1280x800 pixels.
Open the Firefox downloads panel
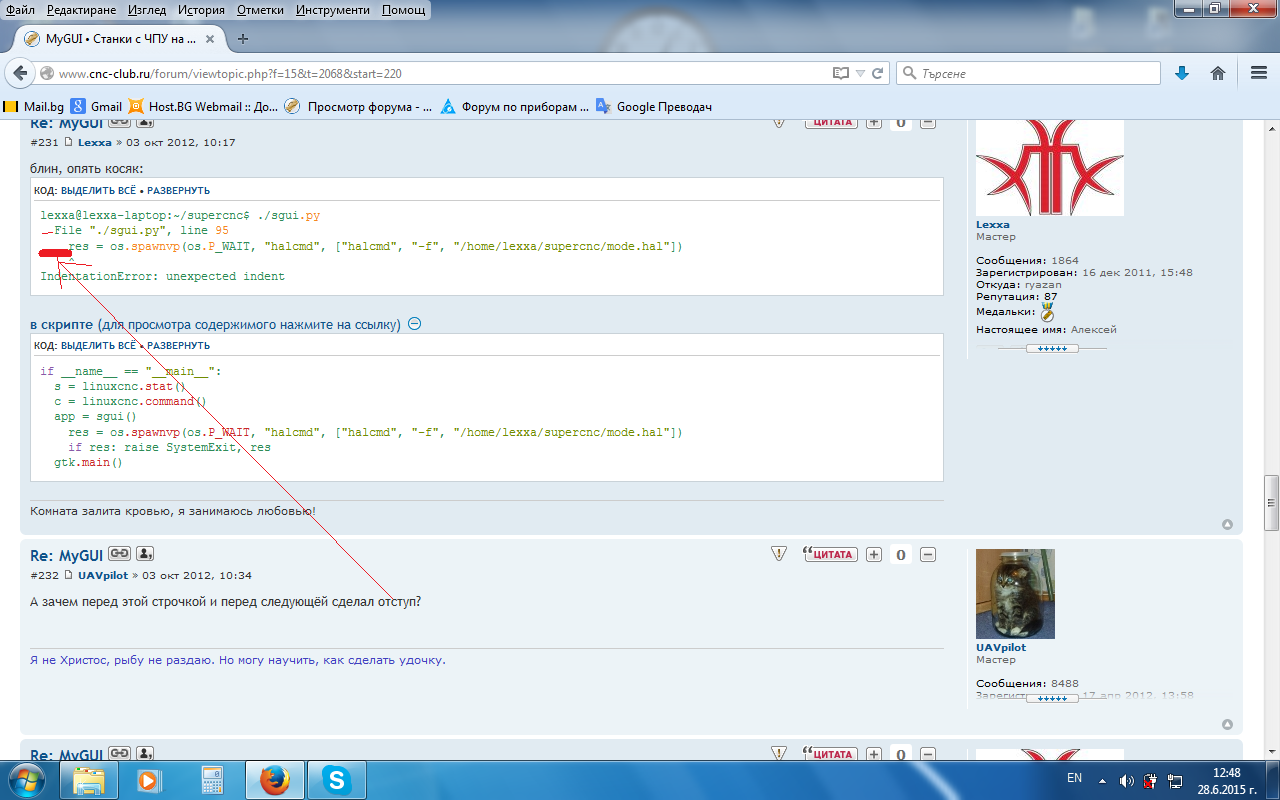(x=1181, y=73)
